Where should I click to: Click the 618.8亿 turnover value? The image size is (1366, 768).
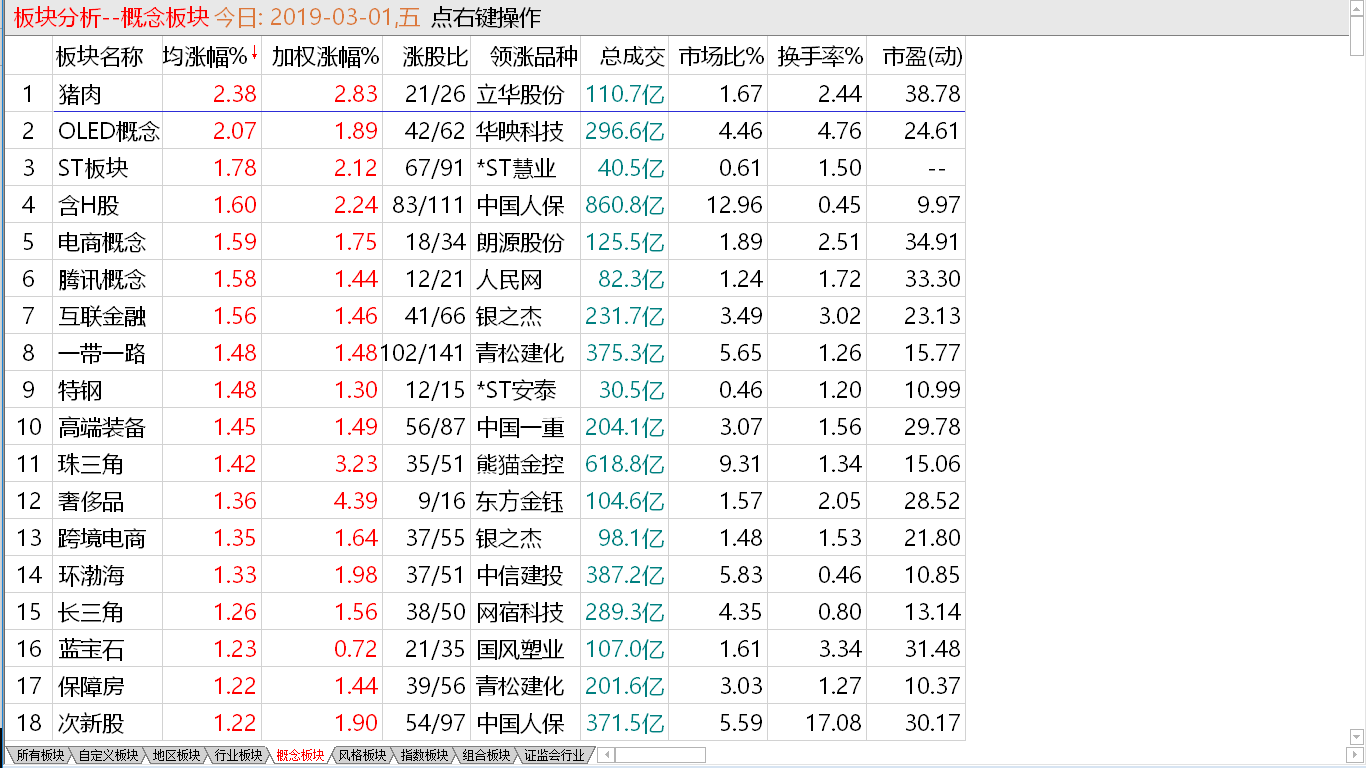(626, 464)
